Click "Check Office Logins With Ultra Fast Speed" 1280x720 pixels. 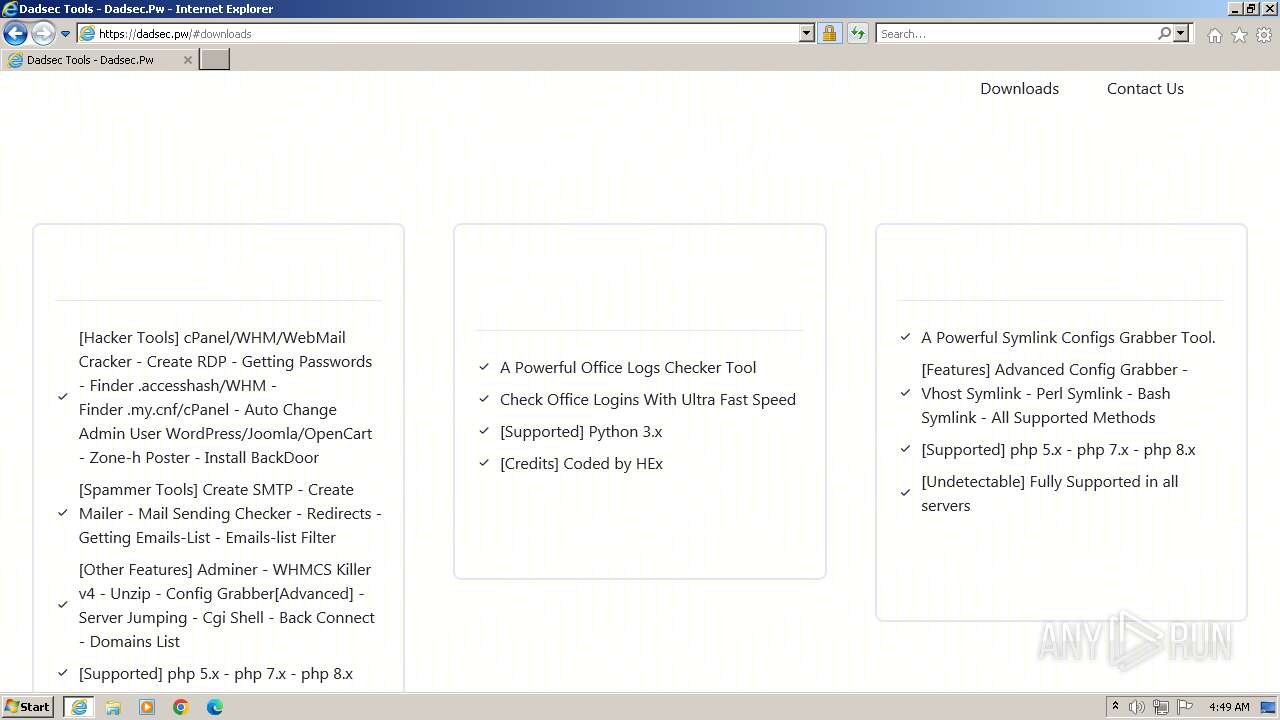pos(648,399)
